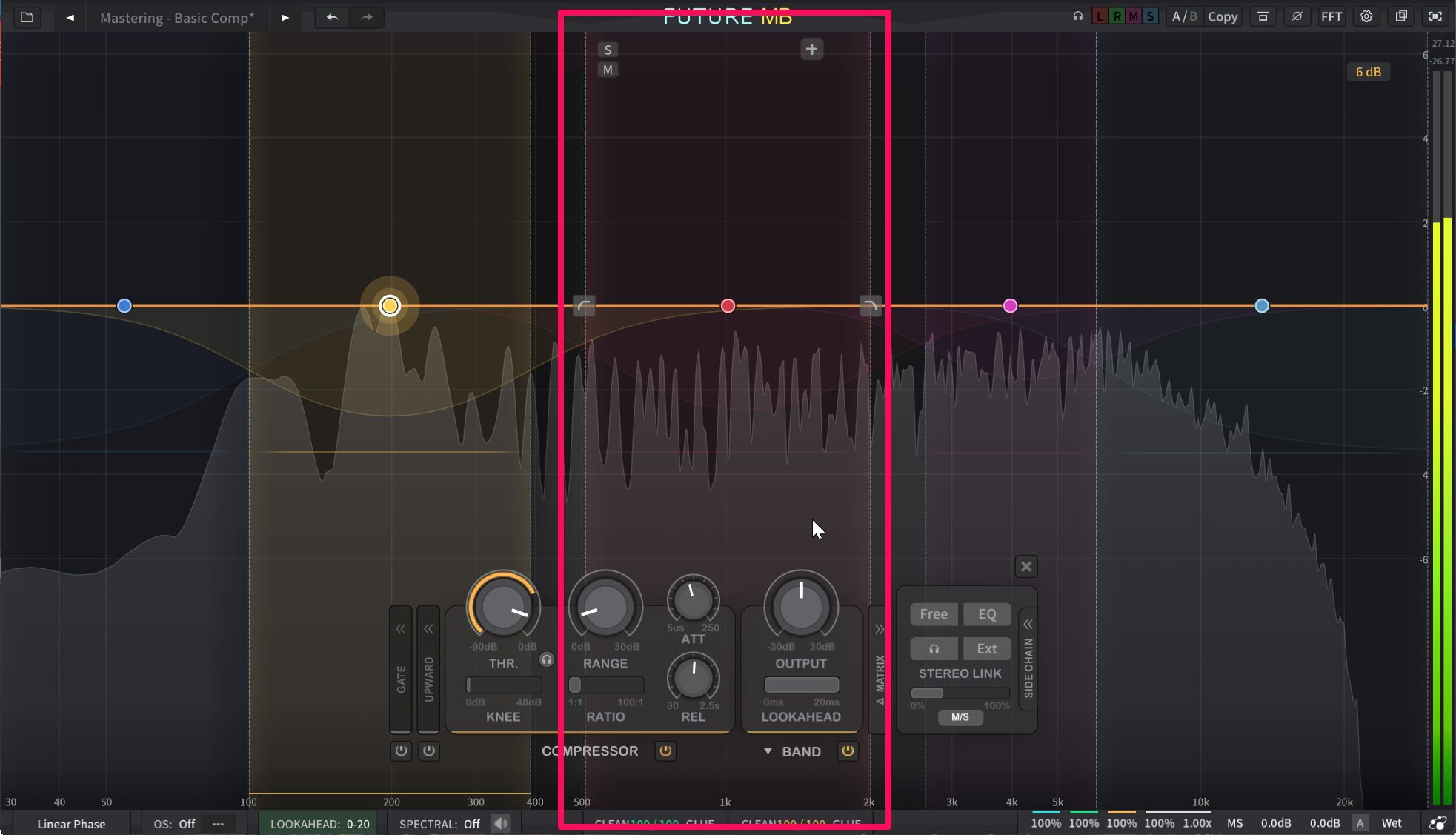
Task: Open the settings gear
Action: (x=1366, y=16)
